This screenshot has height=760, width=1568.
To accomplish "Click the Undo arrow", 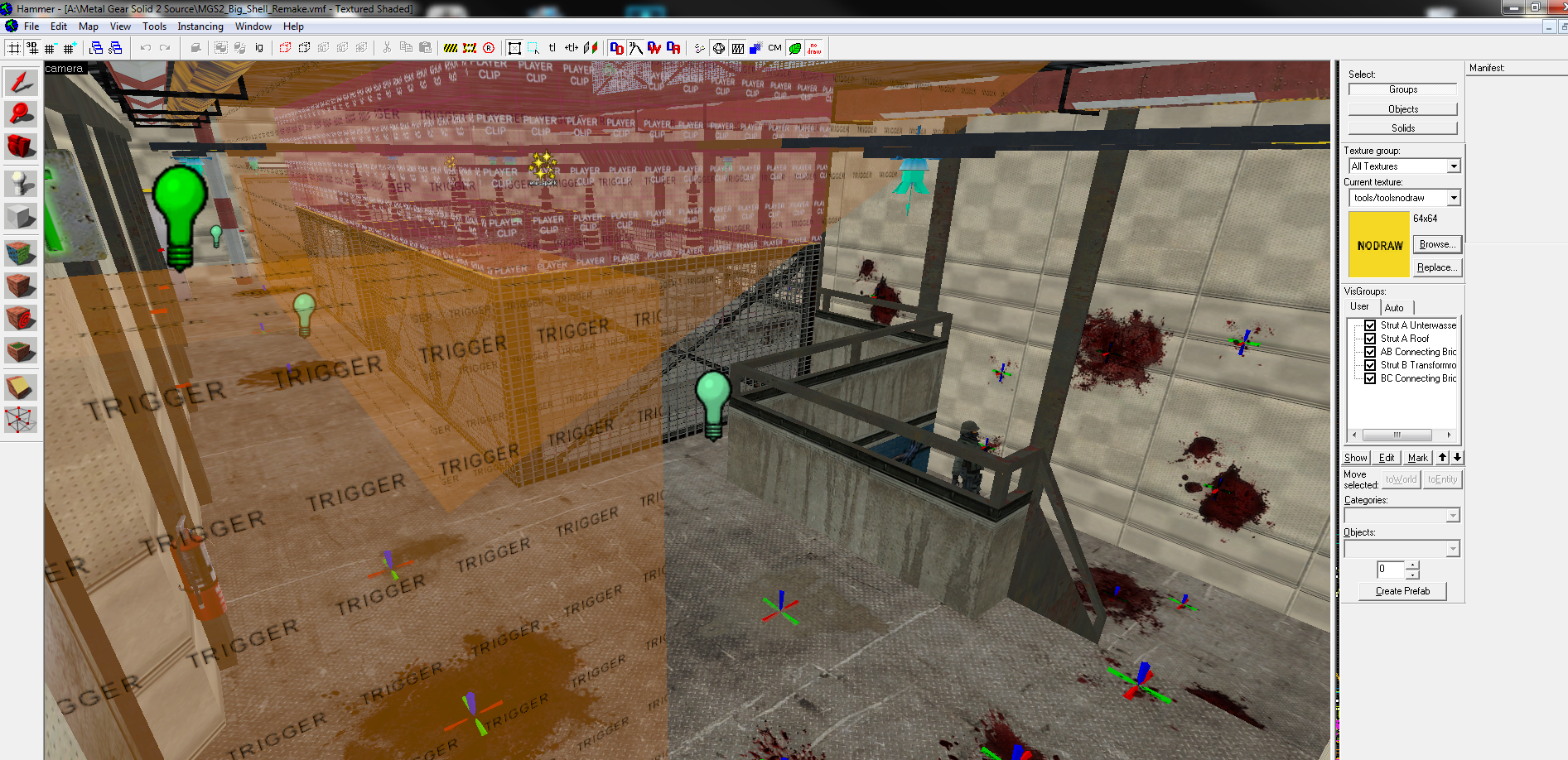I will 145,48.
